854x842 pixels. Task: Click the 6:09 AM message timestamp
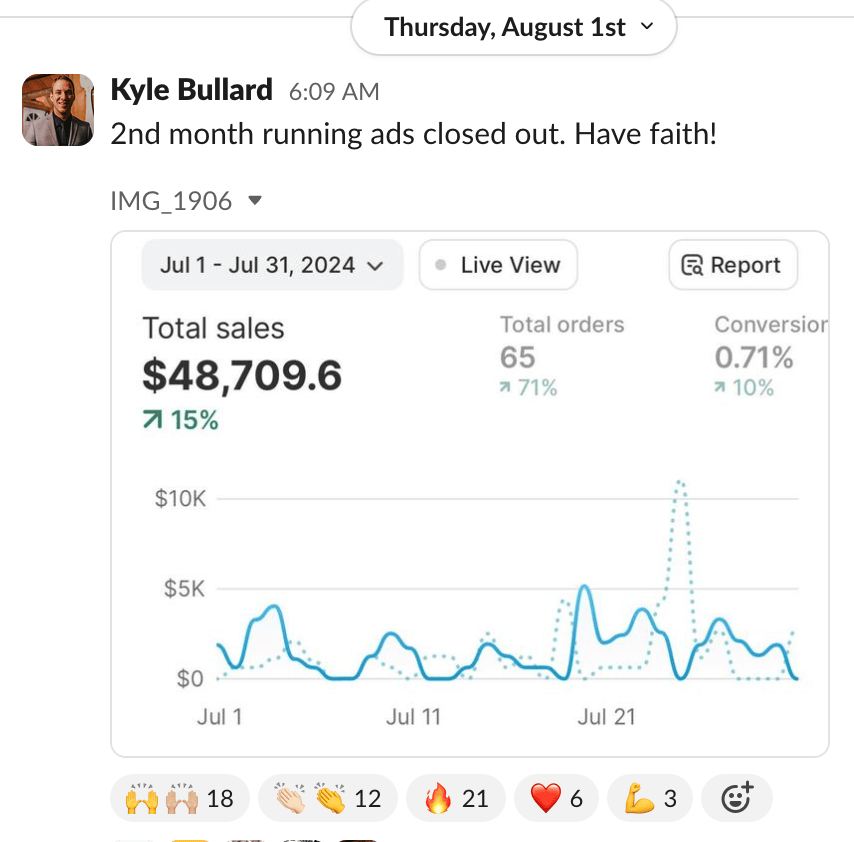[x=334, y=92]
